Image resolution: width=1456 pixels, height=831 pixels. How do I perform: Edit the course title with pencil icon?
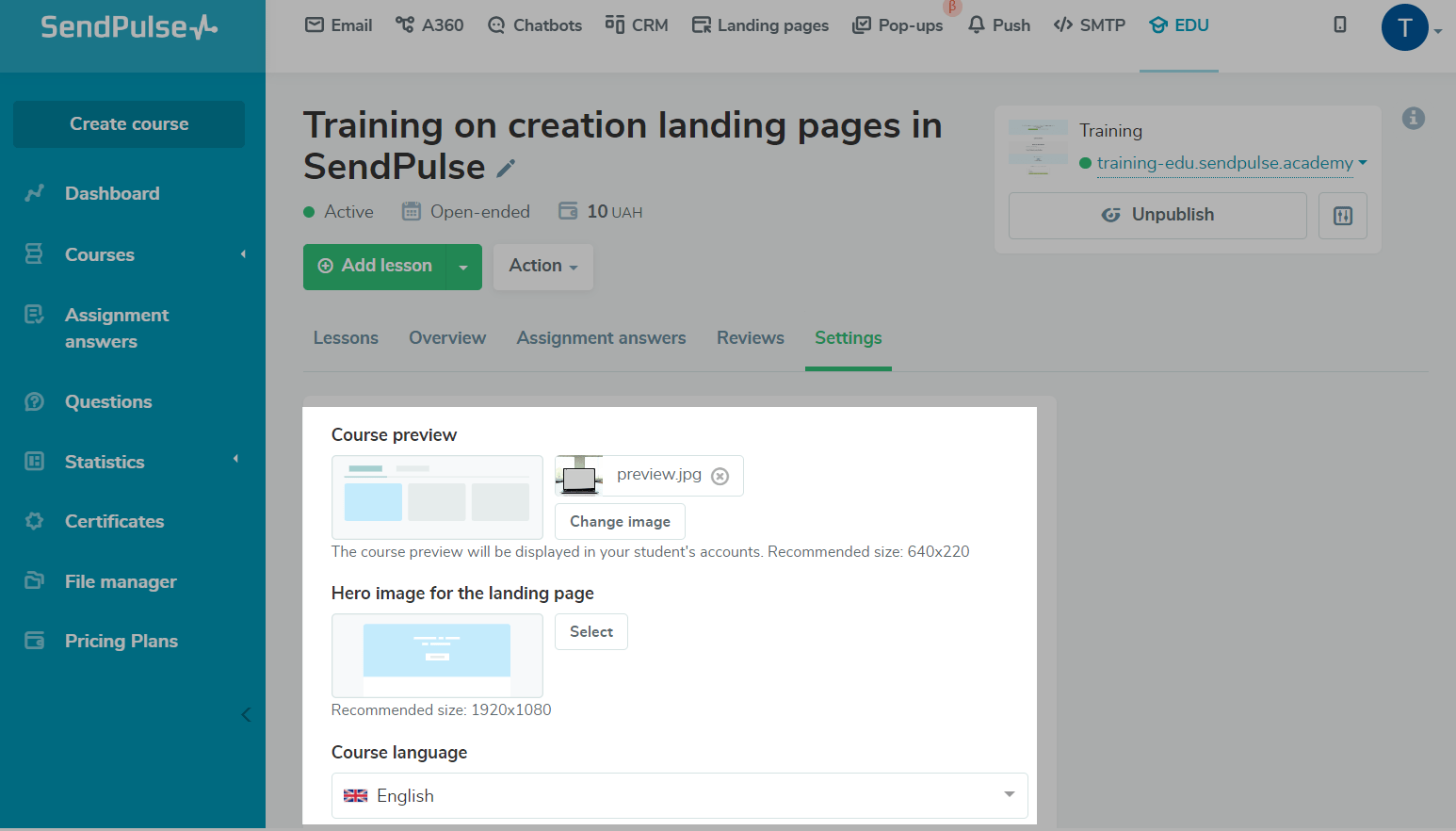[x=506, y=169]
